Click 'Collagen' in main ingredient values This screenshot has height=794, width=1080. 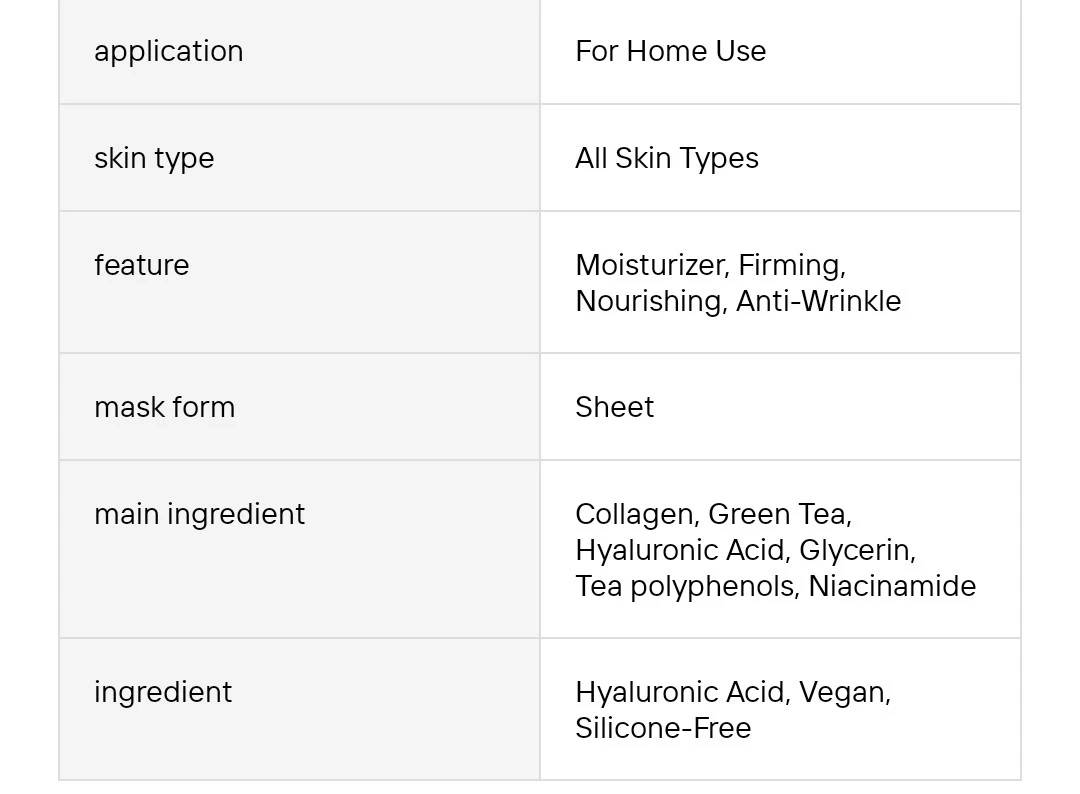634,514
